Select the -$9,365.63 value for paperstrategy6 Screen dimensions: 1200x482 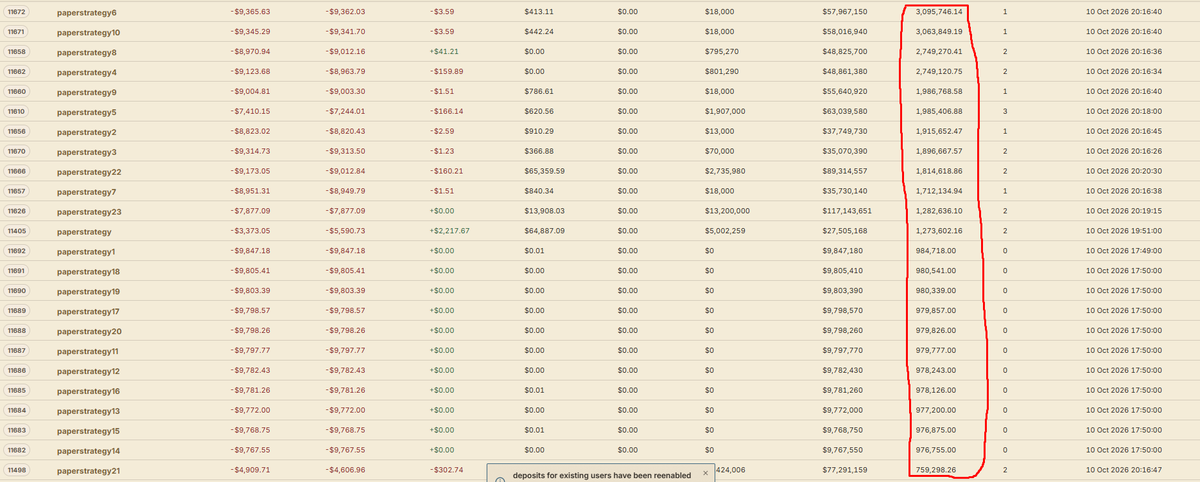pyautogui.click(x=251, y=12)
